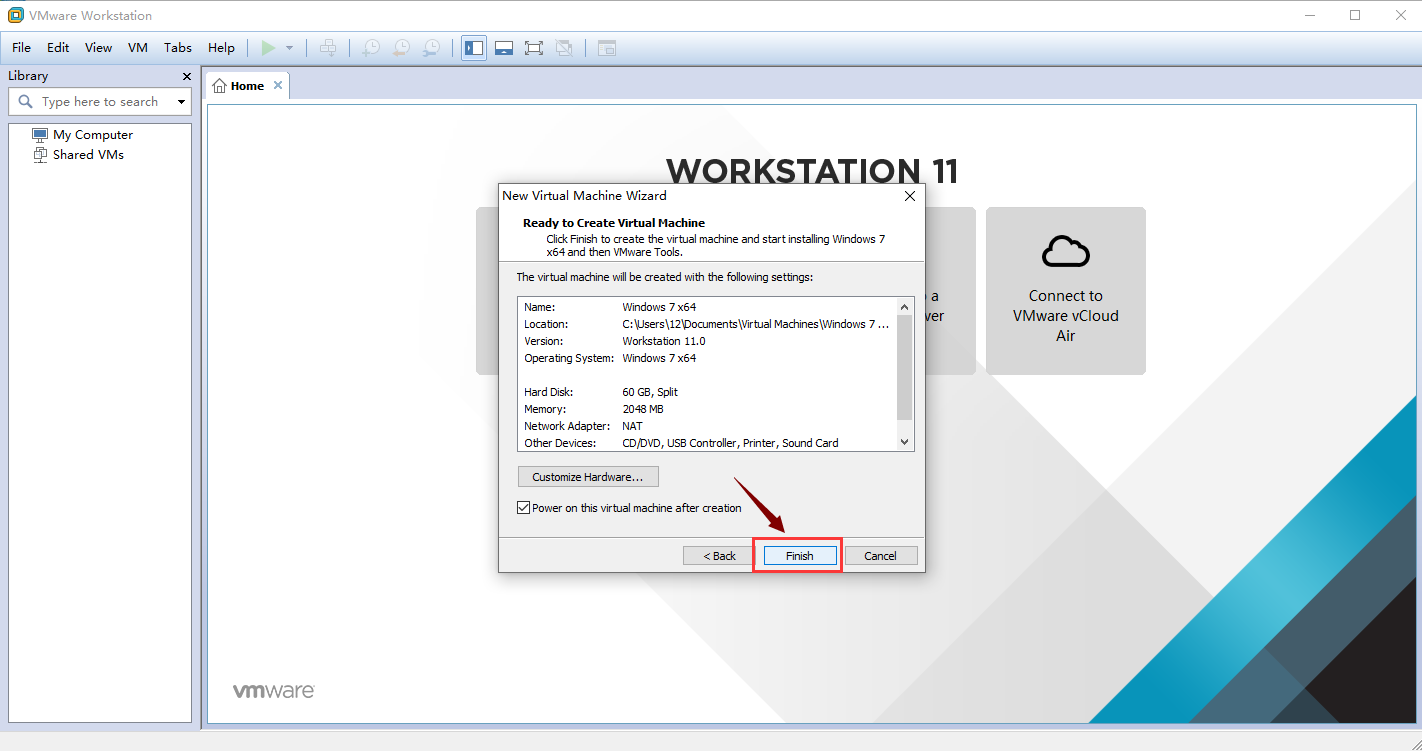This screenshot has width=1422, height=751.
Task: Open the power options dropdown arrow
Action: click(x=290, y=48)
